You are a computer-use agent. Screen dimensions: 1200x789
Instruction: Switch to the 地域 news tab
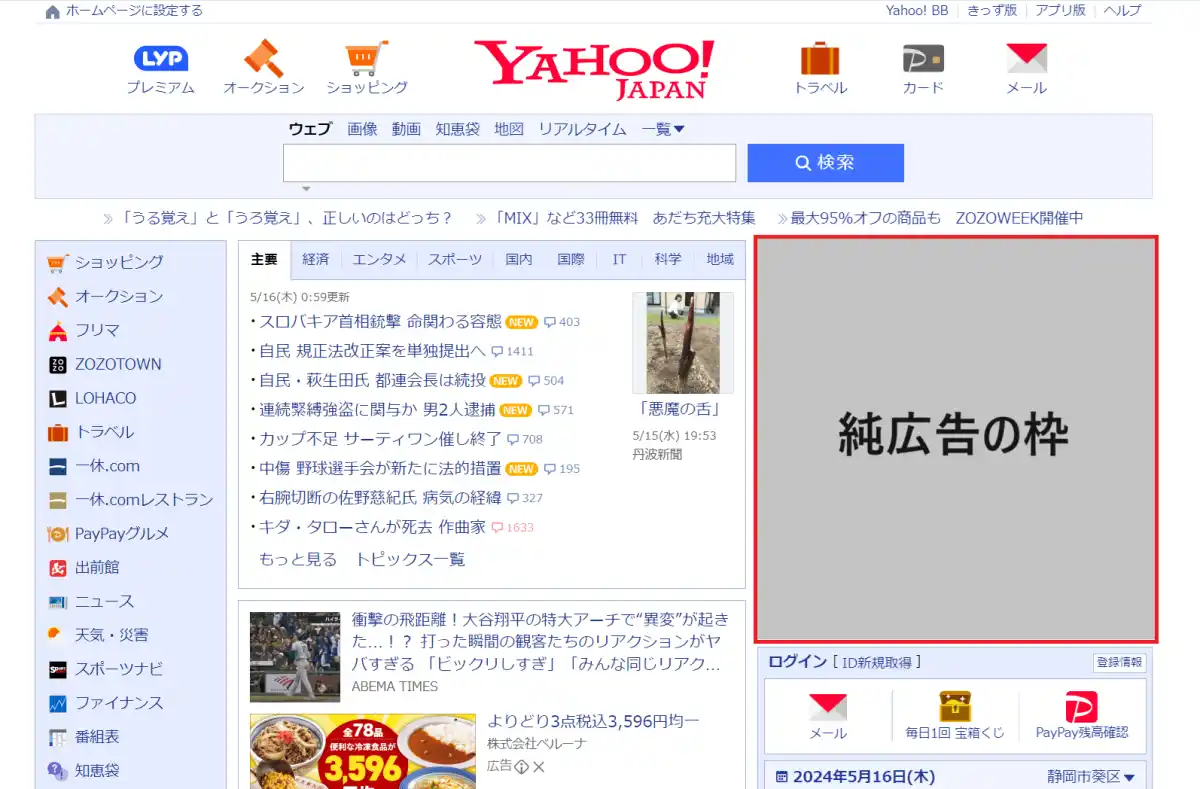pos(720,259)
